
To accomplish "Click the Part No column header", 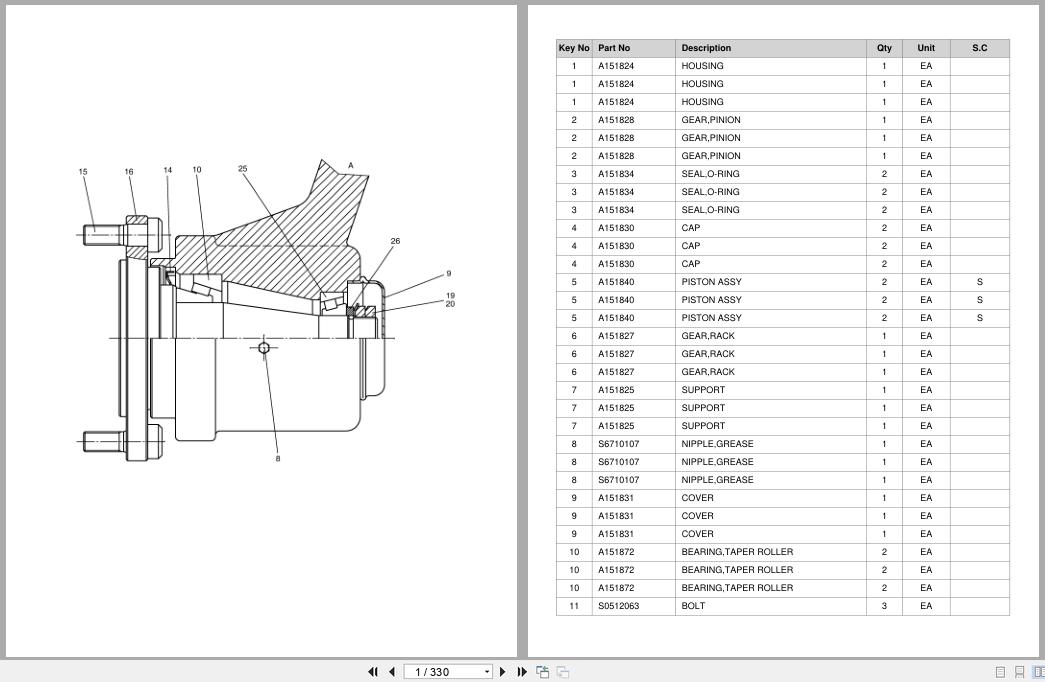I will point(633,48).
